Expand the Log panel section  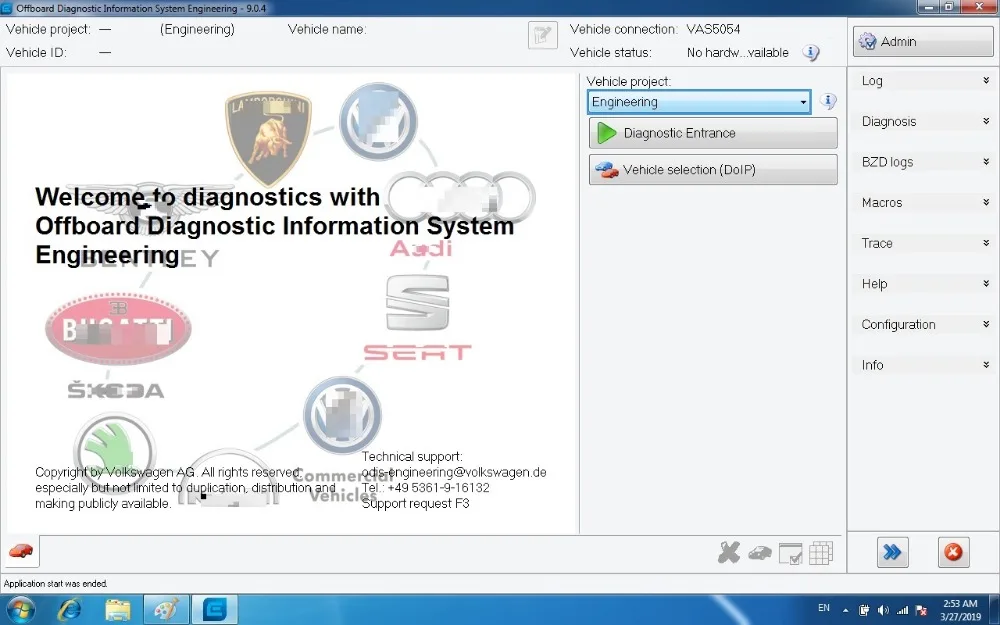coord(923,81)
